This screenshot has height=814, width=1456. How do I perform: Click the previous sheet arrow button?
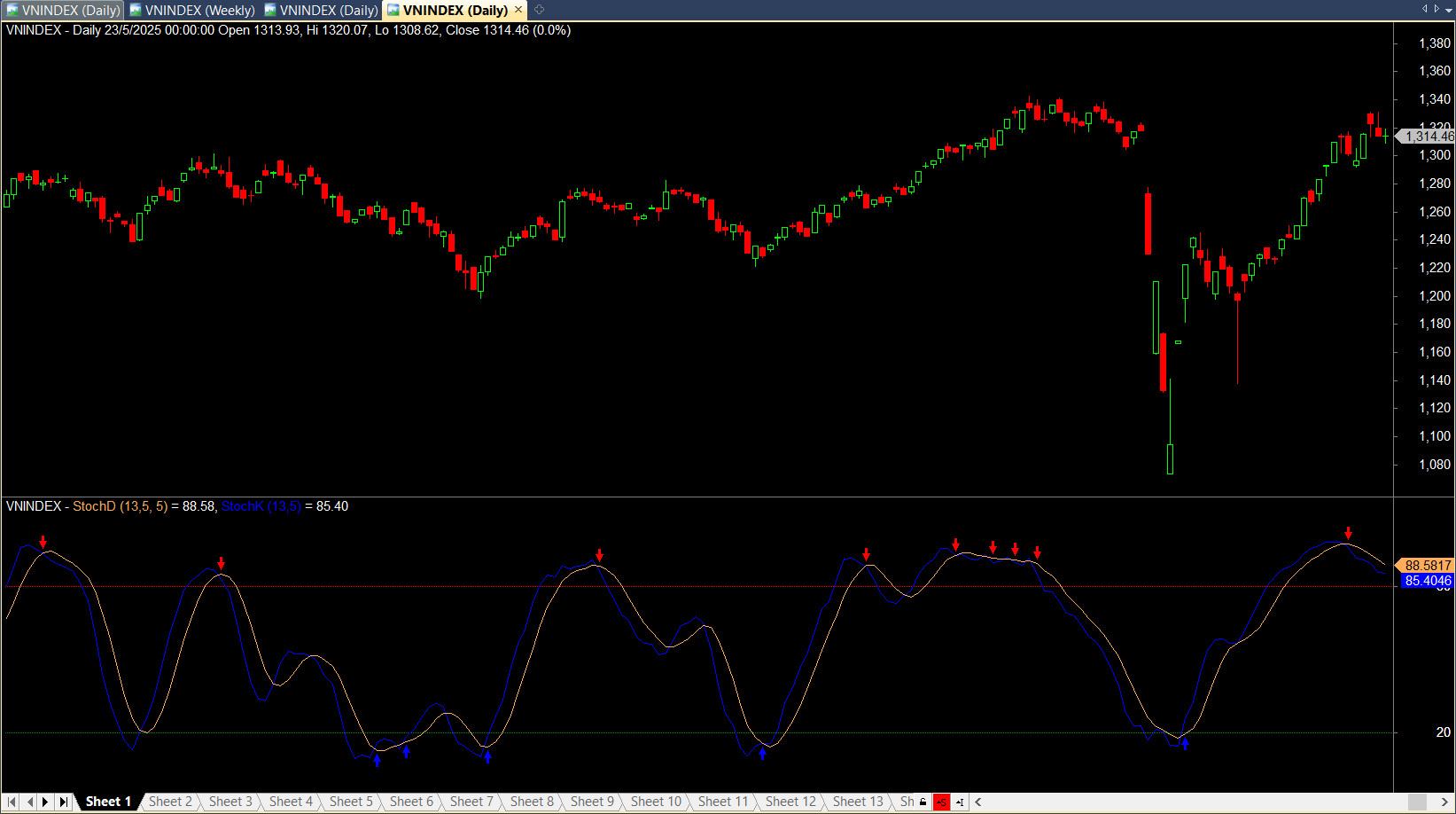point(29,802)
